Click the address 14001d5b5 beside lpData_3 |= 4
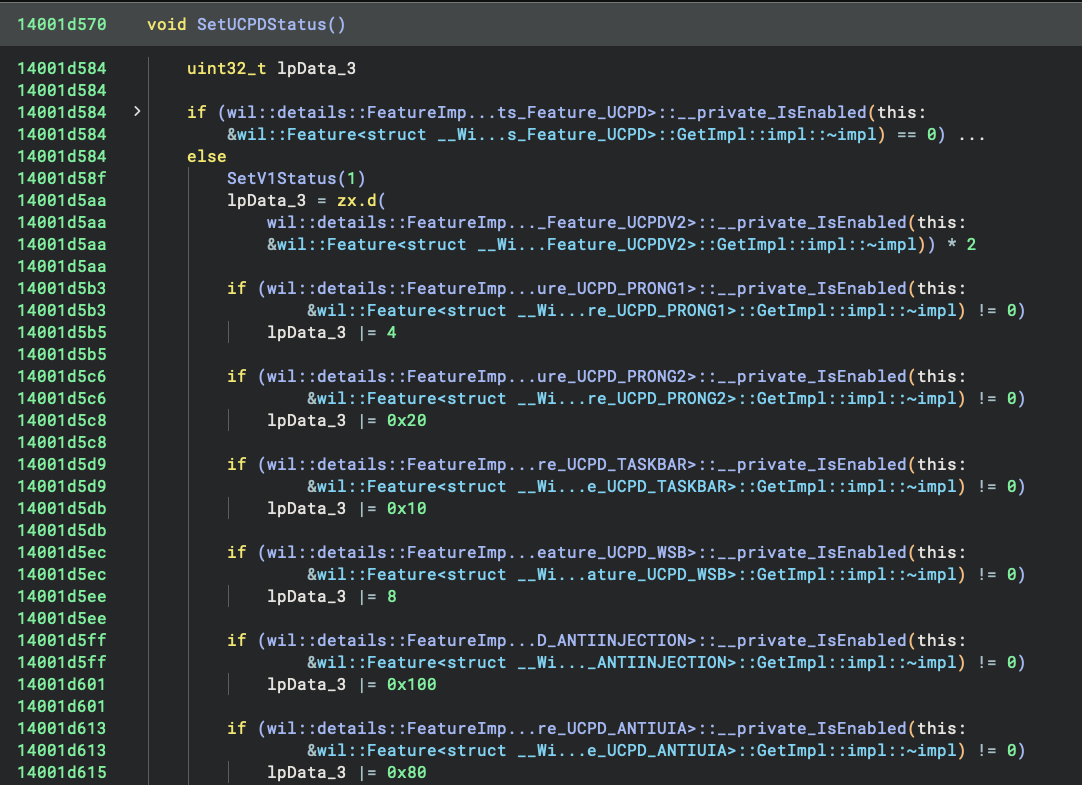 click(62, 332)
